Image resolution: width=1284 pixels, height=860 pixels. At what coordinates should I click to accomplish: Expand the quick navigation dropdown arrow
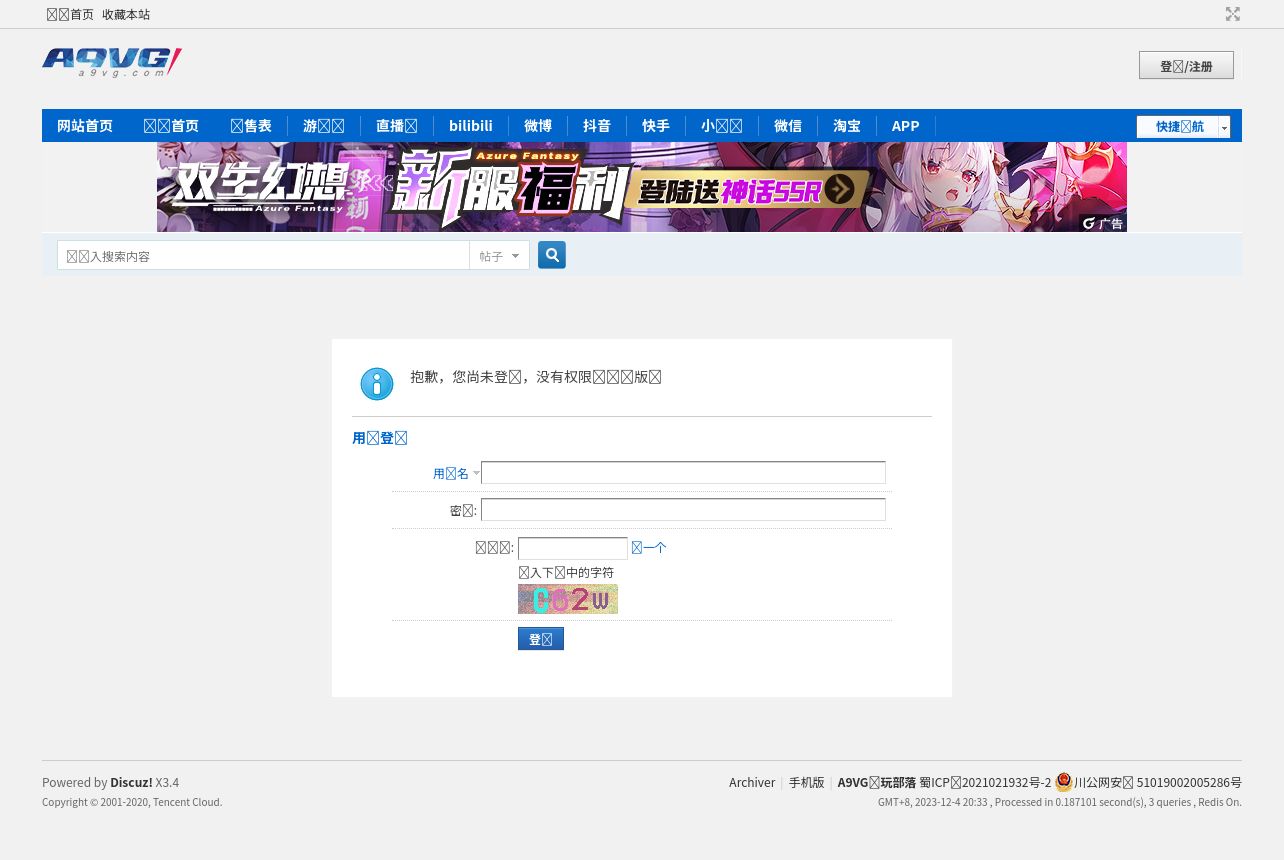(x=1224, y=127)
